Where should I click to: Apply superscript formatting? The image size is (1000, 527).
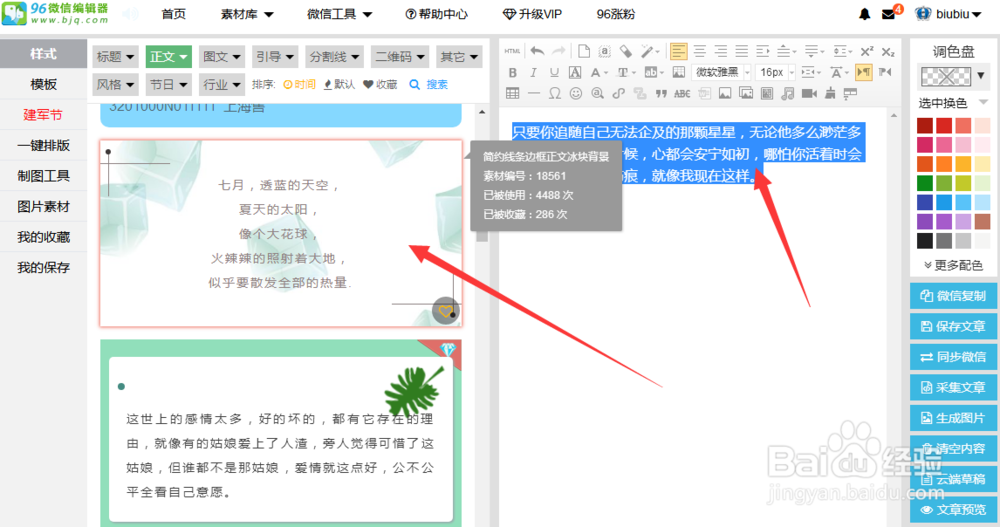867,51
